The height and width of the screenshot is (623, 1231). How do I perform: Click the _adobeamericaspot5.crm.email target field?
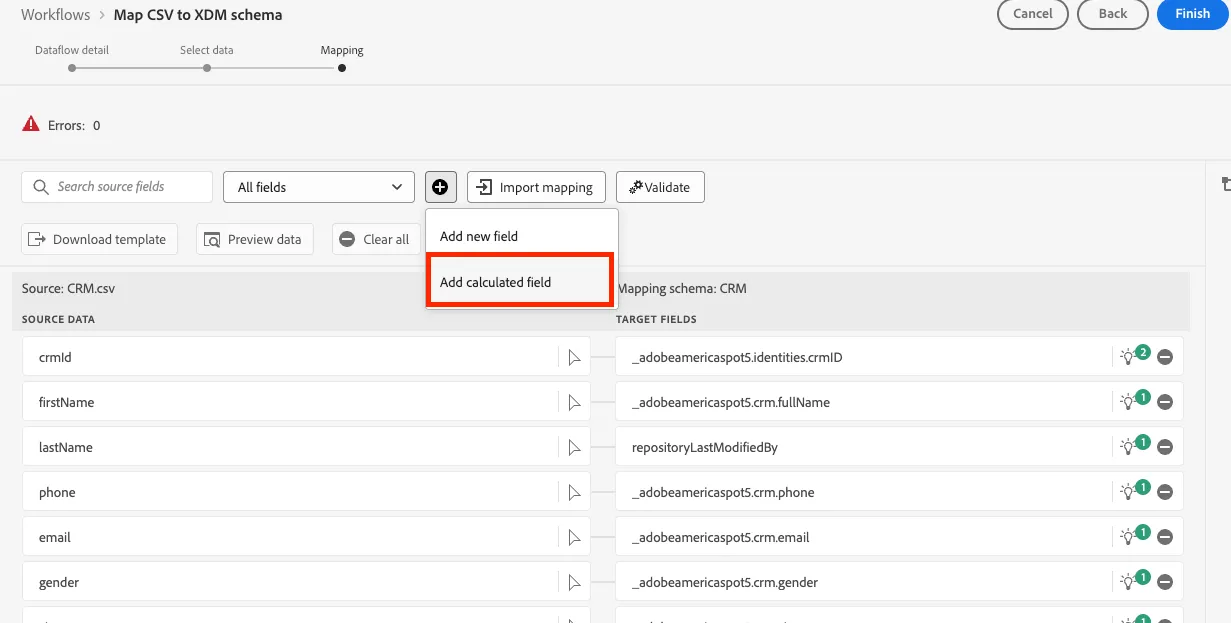click(899, 537)
